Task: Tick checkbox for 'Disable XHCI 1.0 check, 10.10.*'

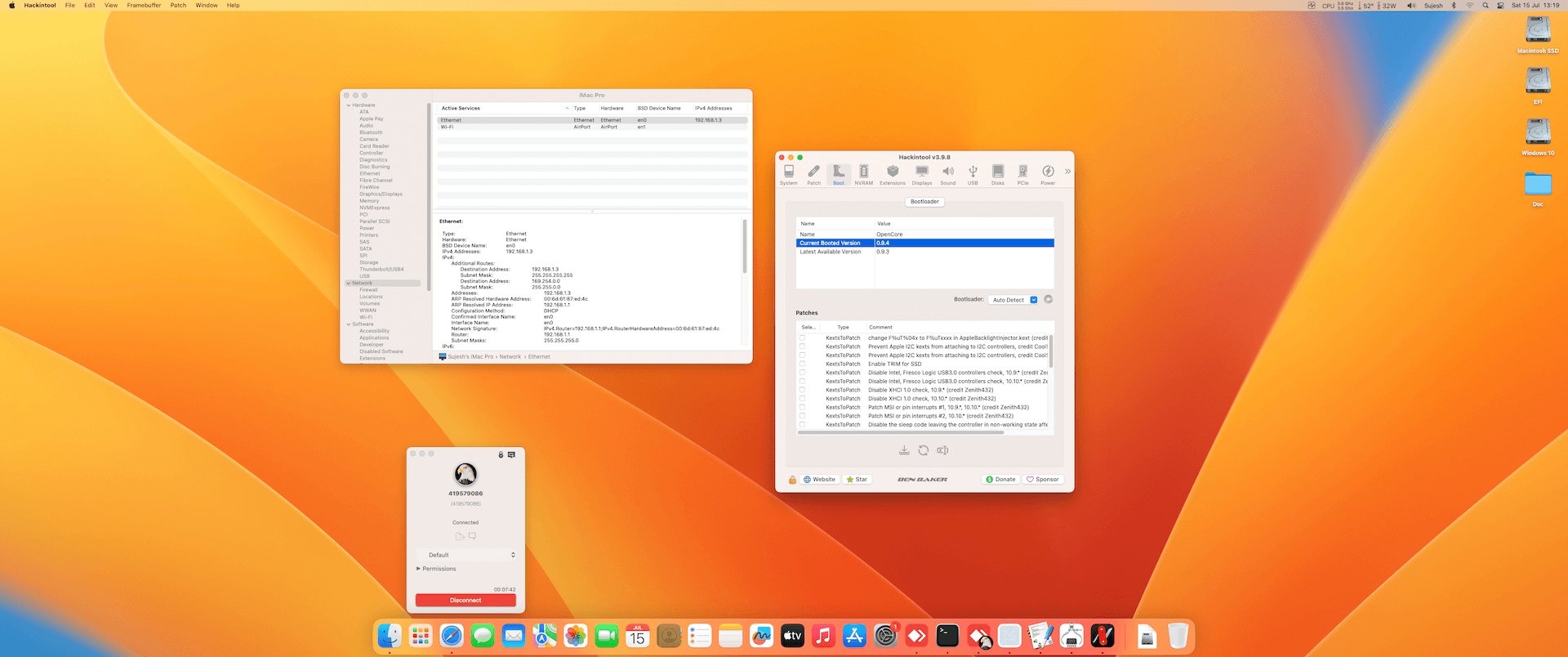Action: tap(802, 399)
